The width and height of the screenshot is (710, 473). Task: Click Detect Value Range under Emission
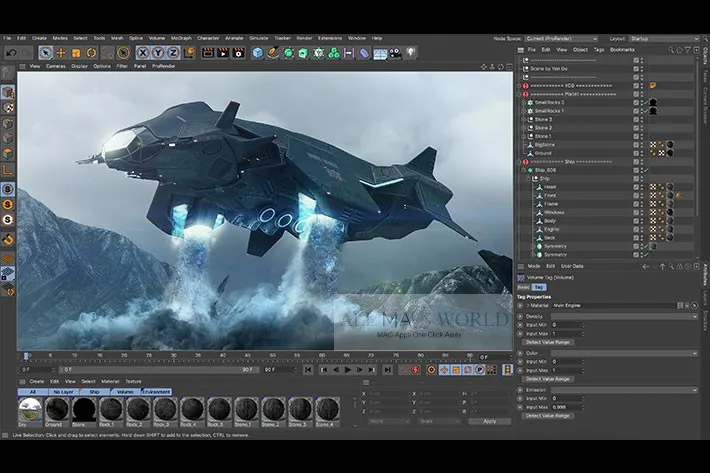pos(548,416)
